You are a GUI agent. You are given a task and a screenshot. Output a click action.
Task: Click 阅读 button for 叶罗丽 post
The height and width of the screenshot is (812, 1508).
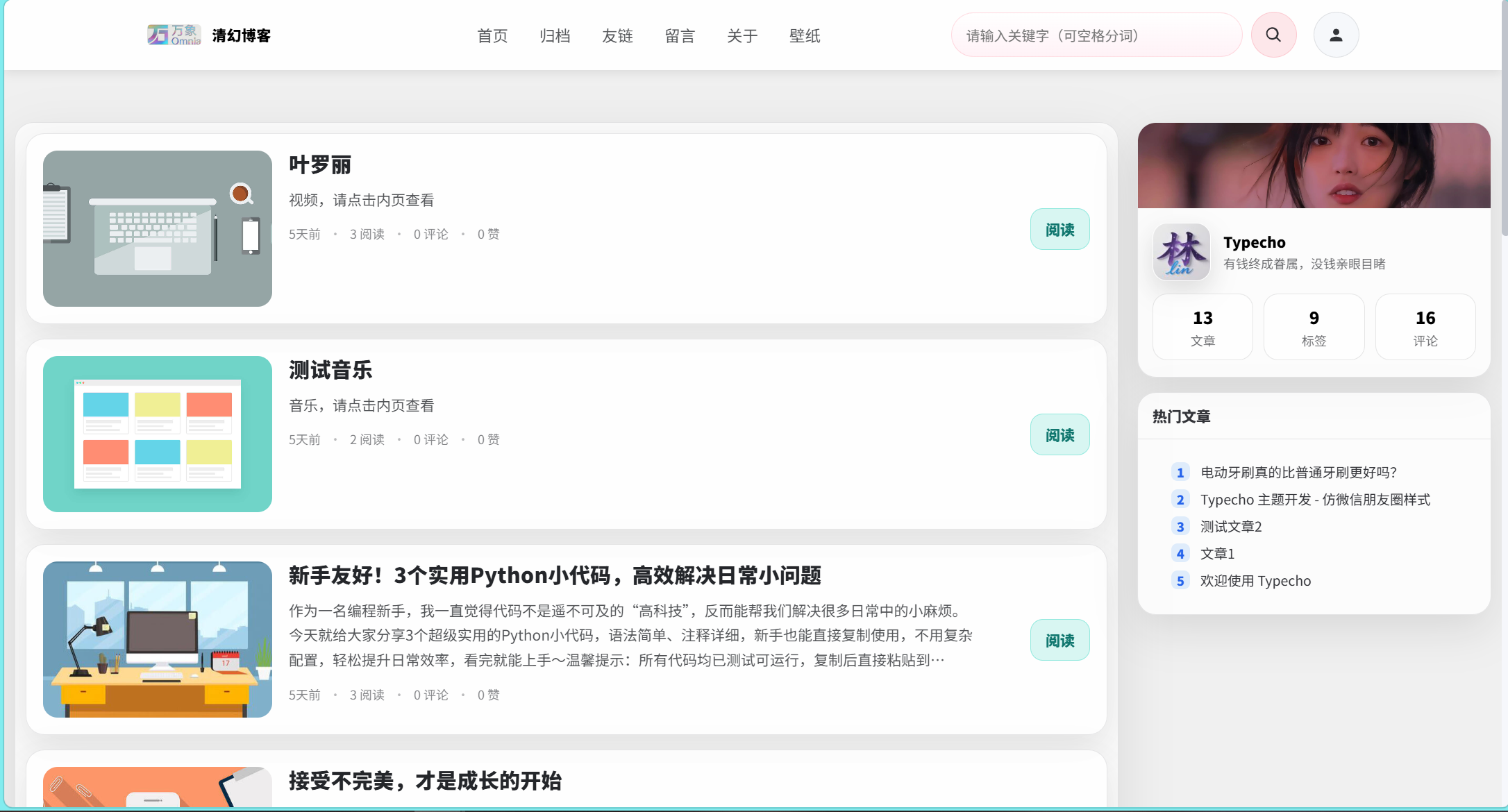(x=1059, y=229)
